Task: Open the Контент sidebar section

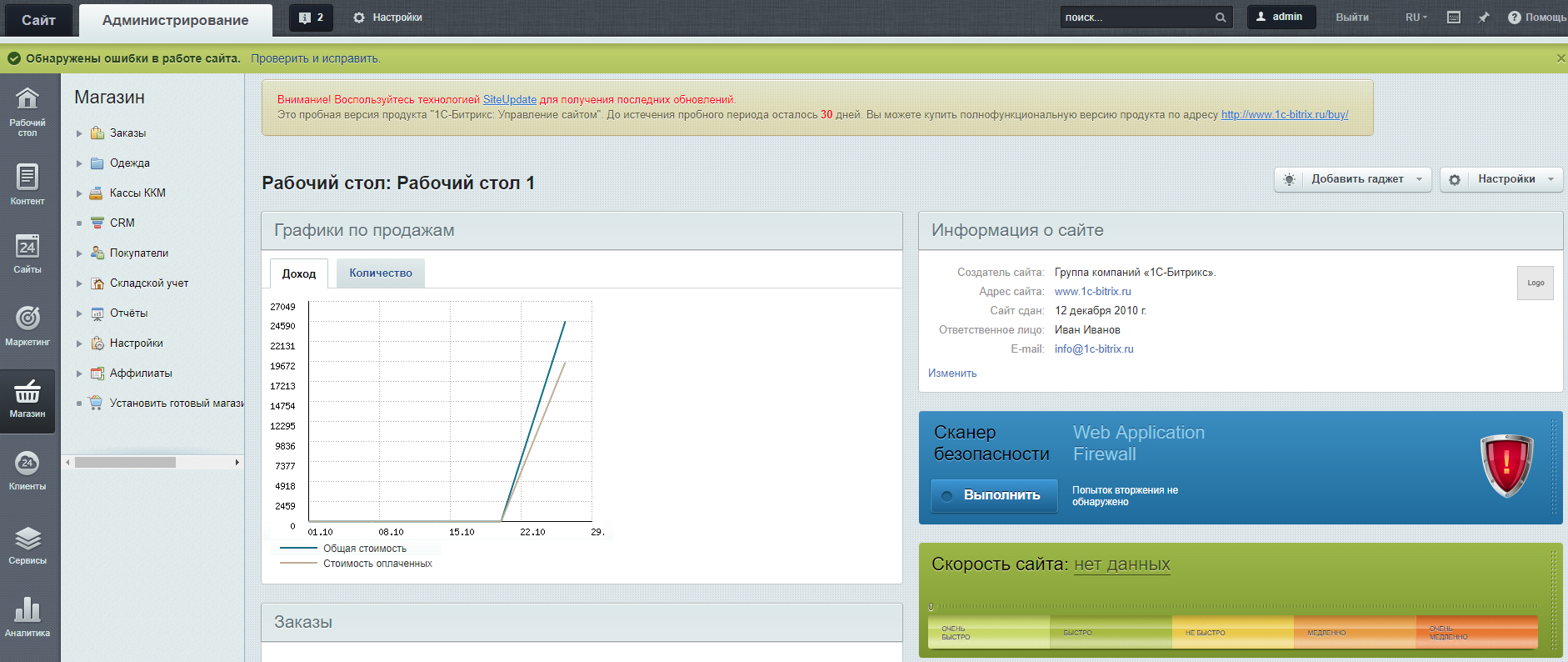Action: pyautogui.click(x=27, y=183)
